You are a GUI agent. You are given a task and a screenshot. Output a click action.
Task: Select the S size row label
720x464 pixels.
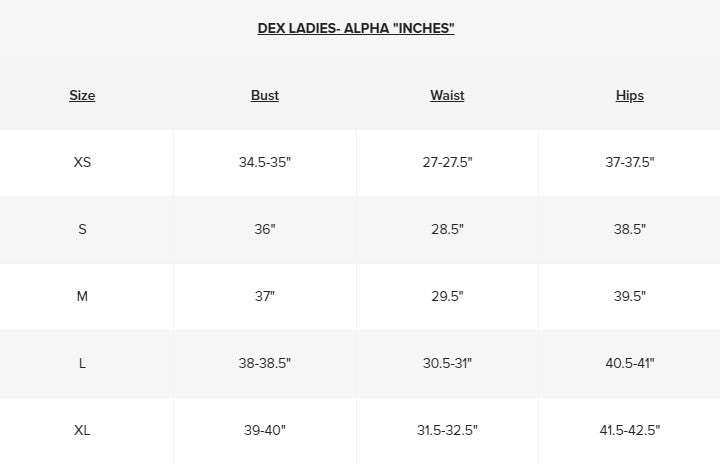click(82, 229)
